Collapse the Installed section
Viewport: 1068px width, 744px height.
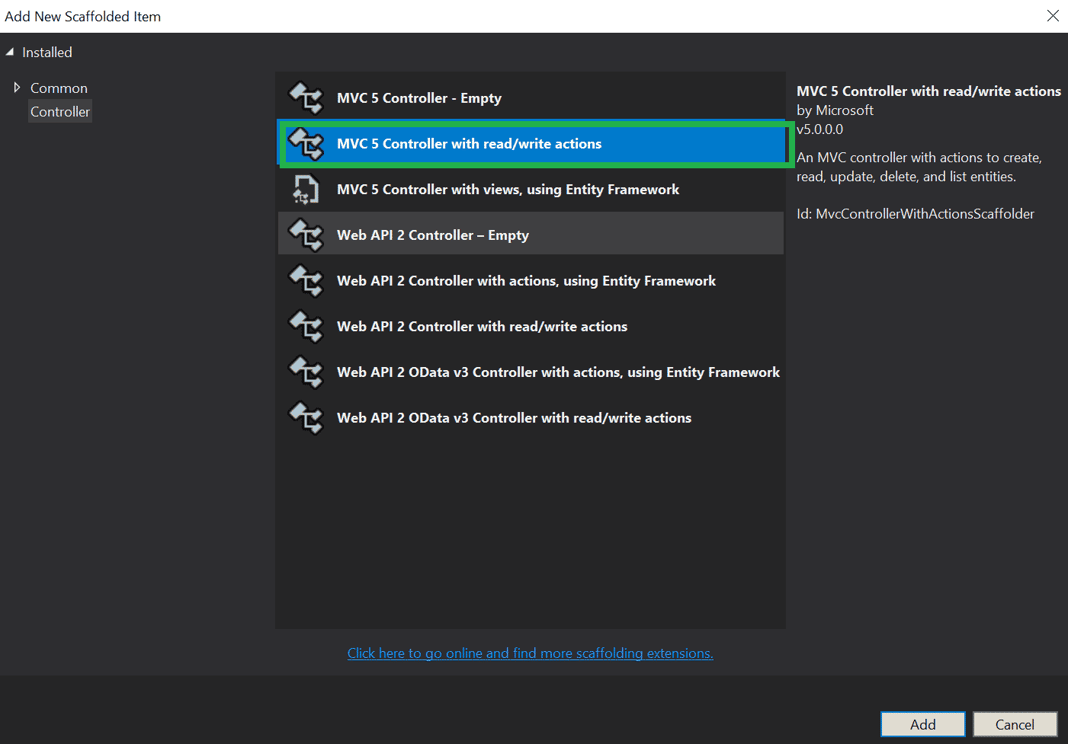pyautogui.click(x=12, y=52)
